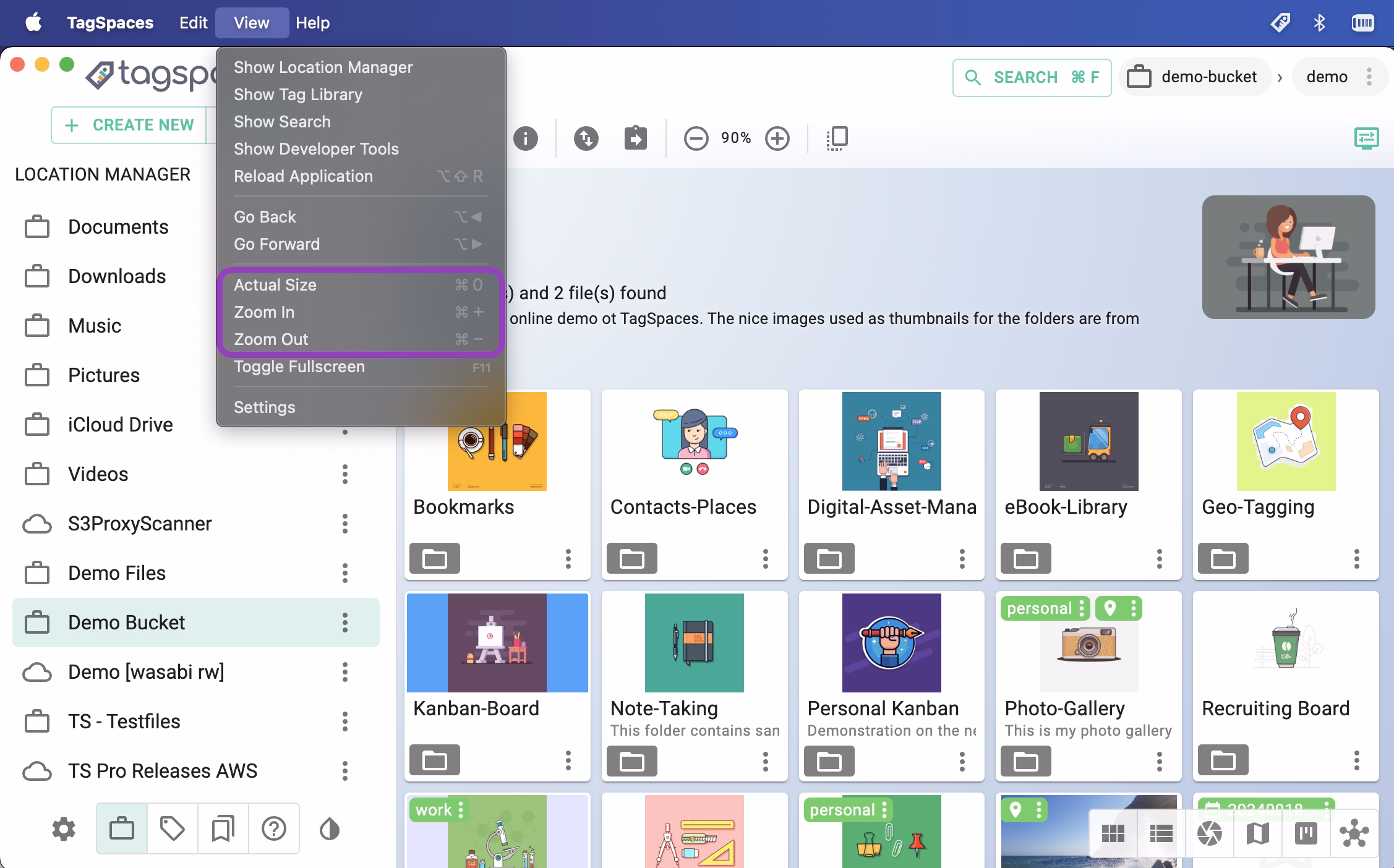Open the map view perspective
Viewport: 1394px width, 868px height.
point(1257,833)
